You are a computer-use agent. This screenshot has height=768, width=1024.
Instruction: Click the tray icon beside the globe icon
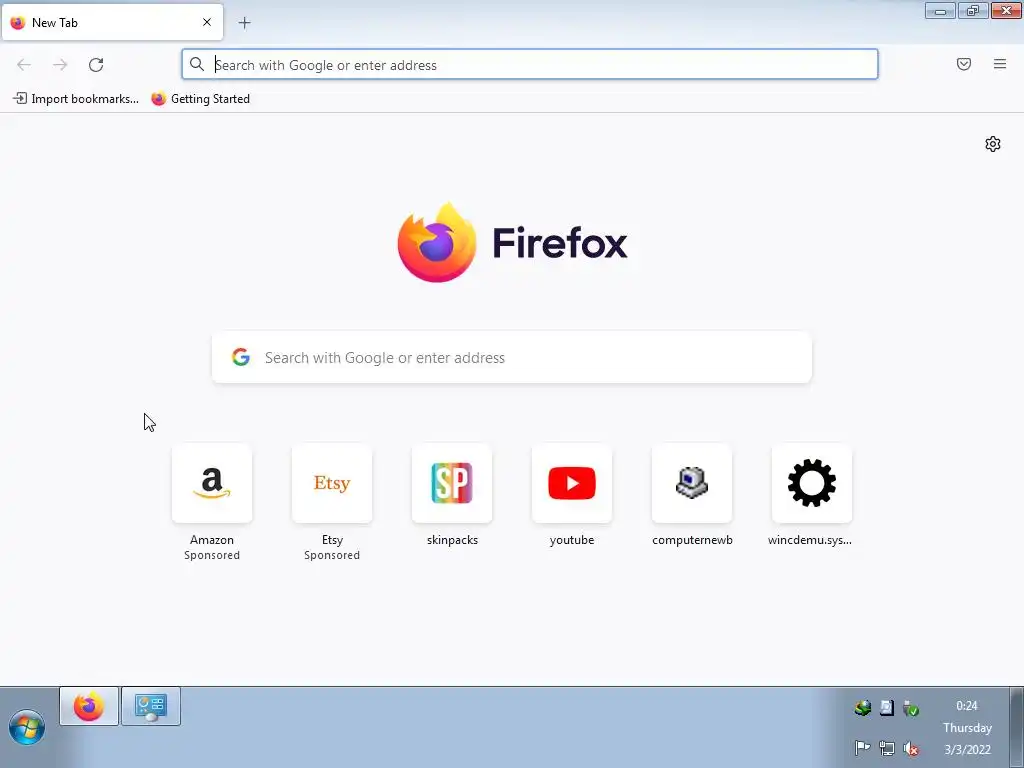886,708
